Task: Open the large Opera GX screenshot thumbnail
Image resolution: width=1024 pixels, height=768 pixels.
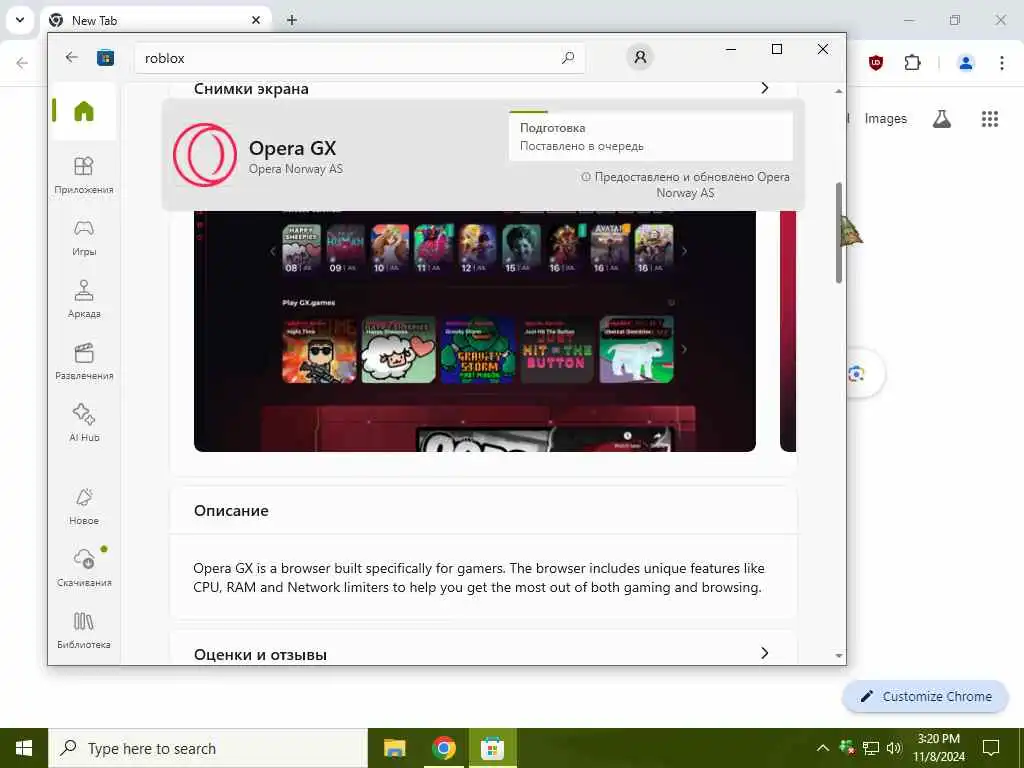Action: point(475,330)
